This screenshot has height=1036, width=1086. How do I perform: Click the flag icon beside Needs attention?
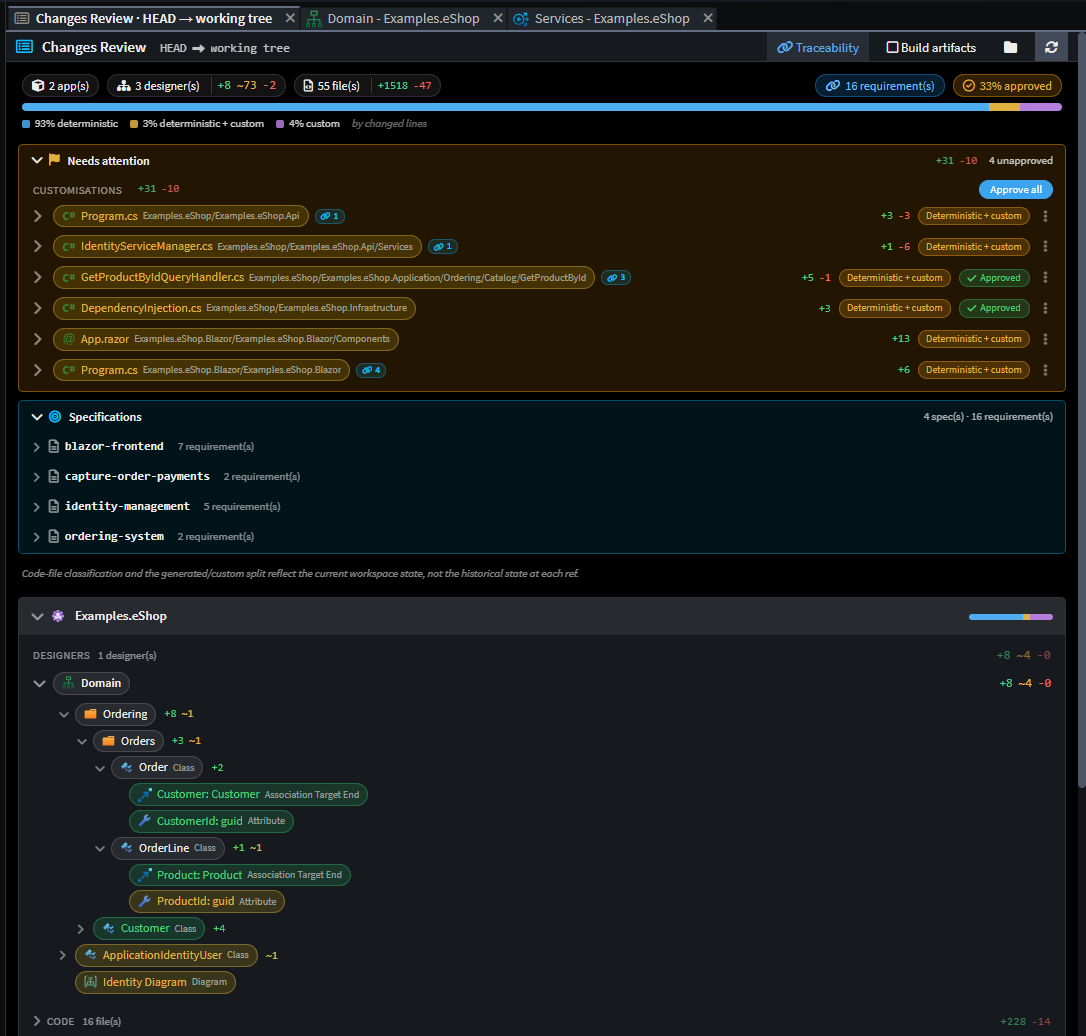(x=55, y=160)
